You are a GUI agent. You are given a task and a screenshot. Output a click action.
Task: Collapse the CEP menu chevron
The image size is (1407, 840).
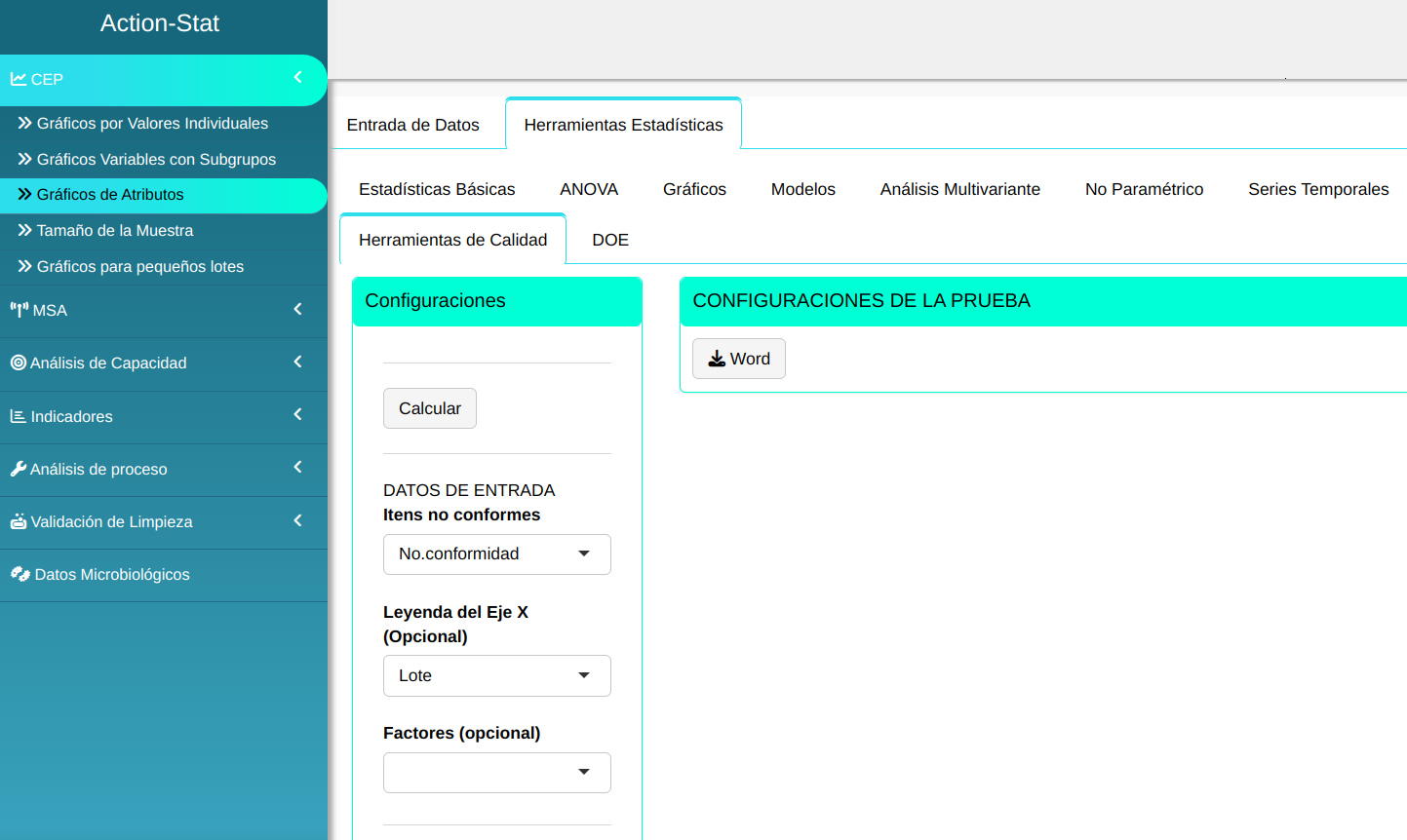pos(298,78)
